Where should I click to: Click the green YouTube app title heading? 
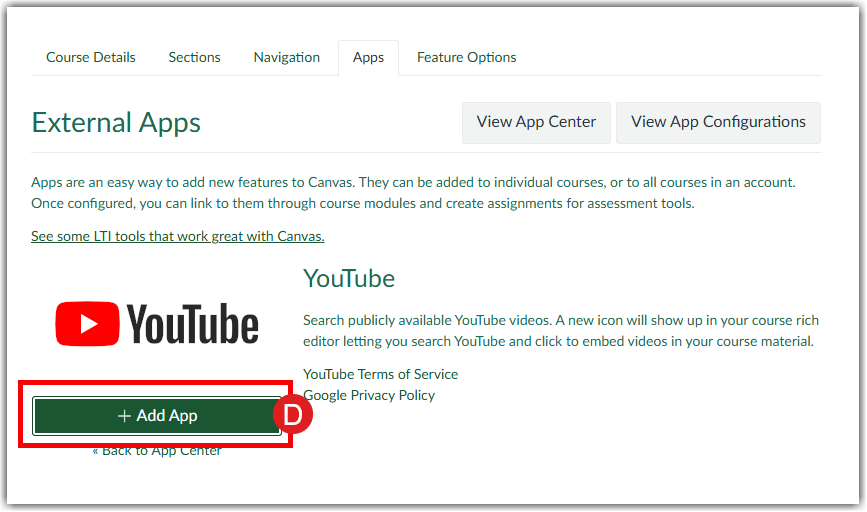349,278
